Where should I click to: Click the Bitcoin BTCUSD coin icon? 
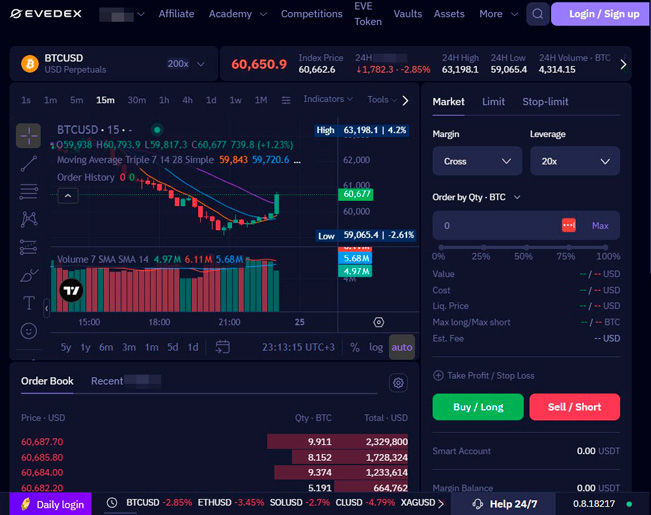click(x=30, y=64)
